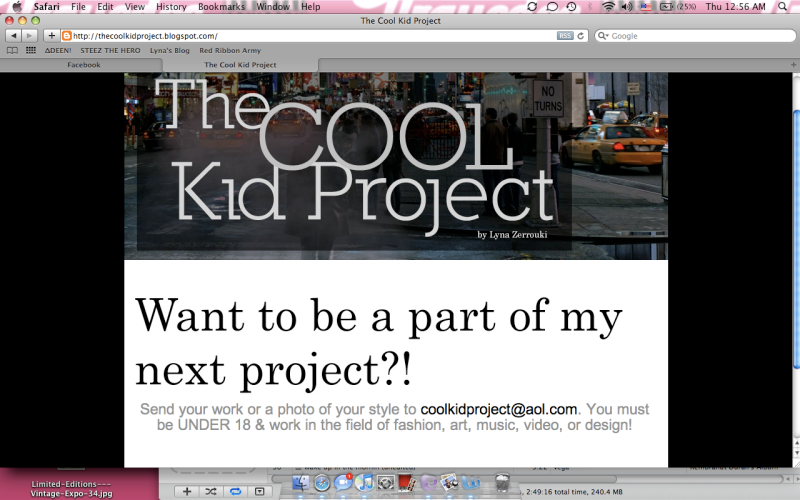Open the Time Machine menu bar icon

click(571, 7)
